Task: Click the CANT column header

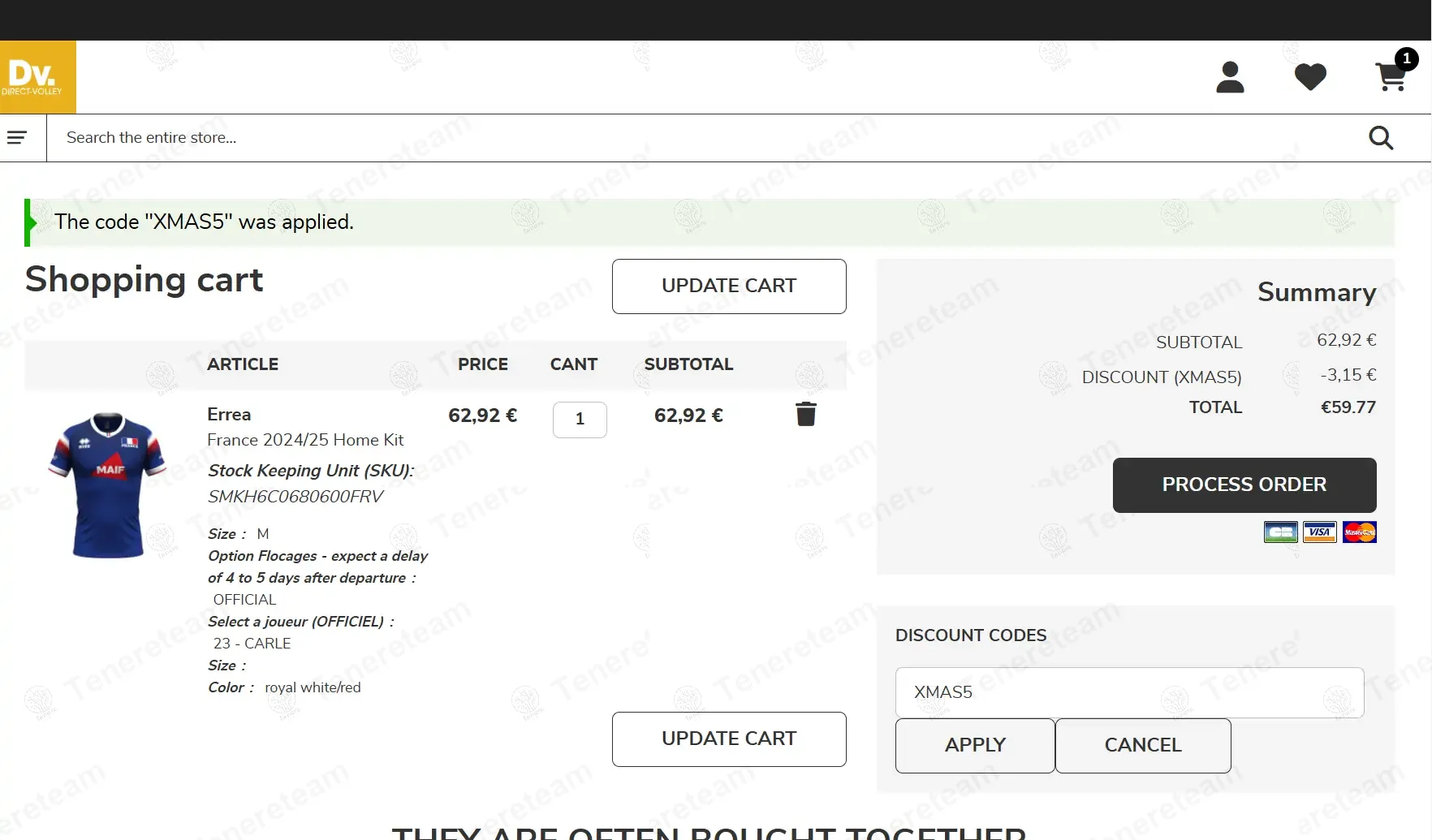Action: (x=574, y=364)
